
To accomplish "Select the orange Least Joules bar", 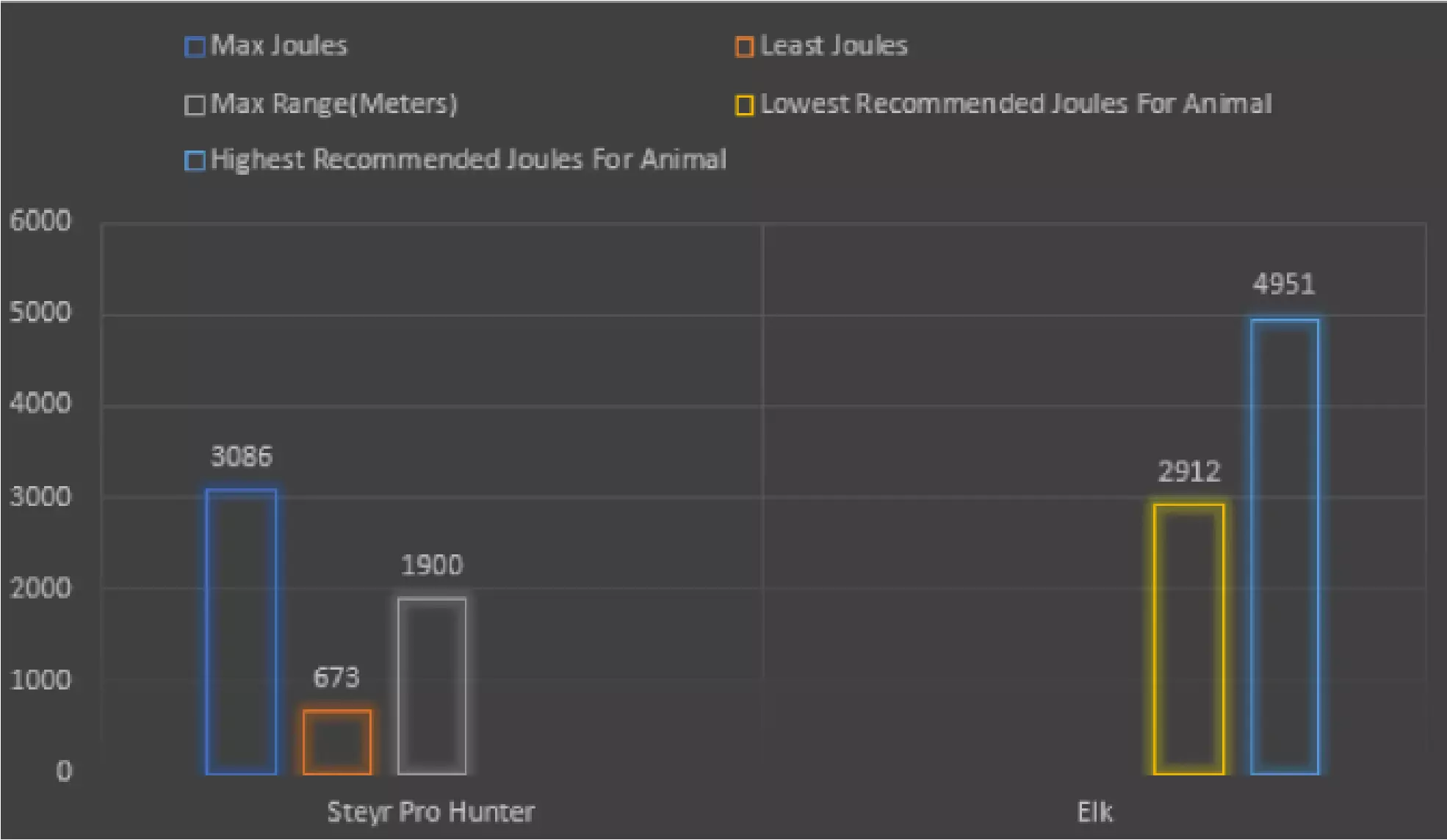I will point(337,742).
